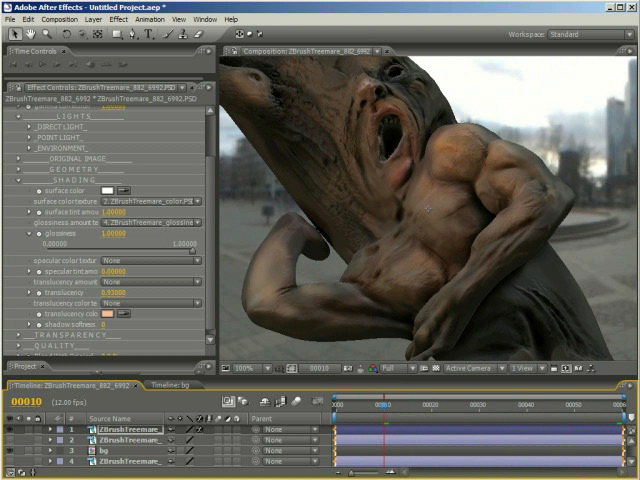
Task: Click the timeline graph editor icon
Action: [x=318, y=402]
